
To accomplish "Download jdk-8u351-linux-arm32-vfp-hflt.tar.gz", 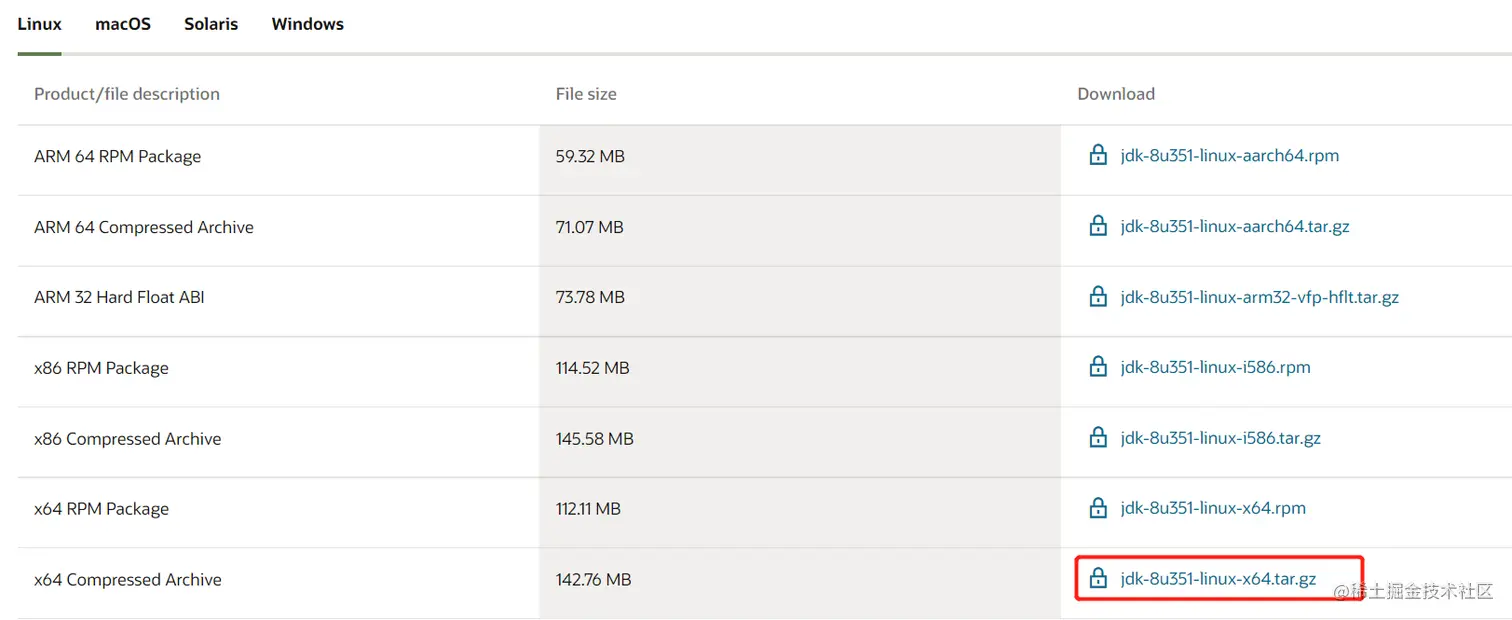I will 1259,297.
